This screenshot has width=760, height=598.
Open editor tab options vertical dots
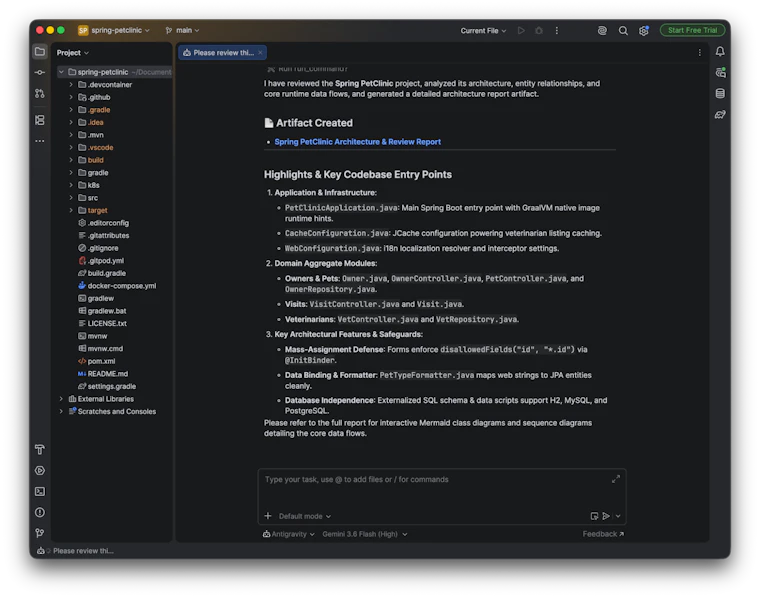(699, 52)
